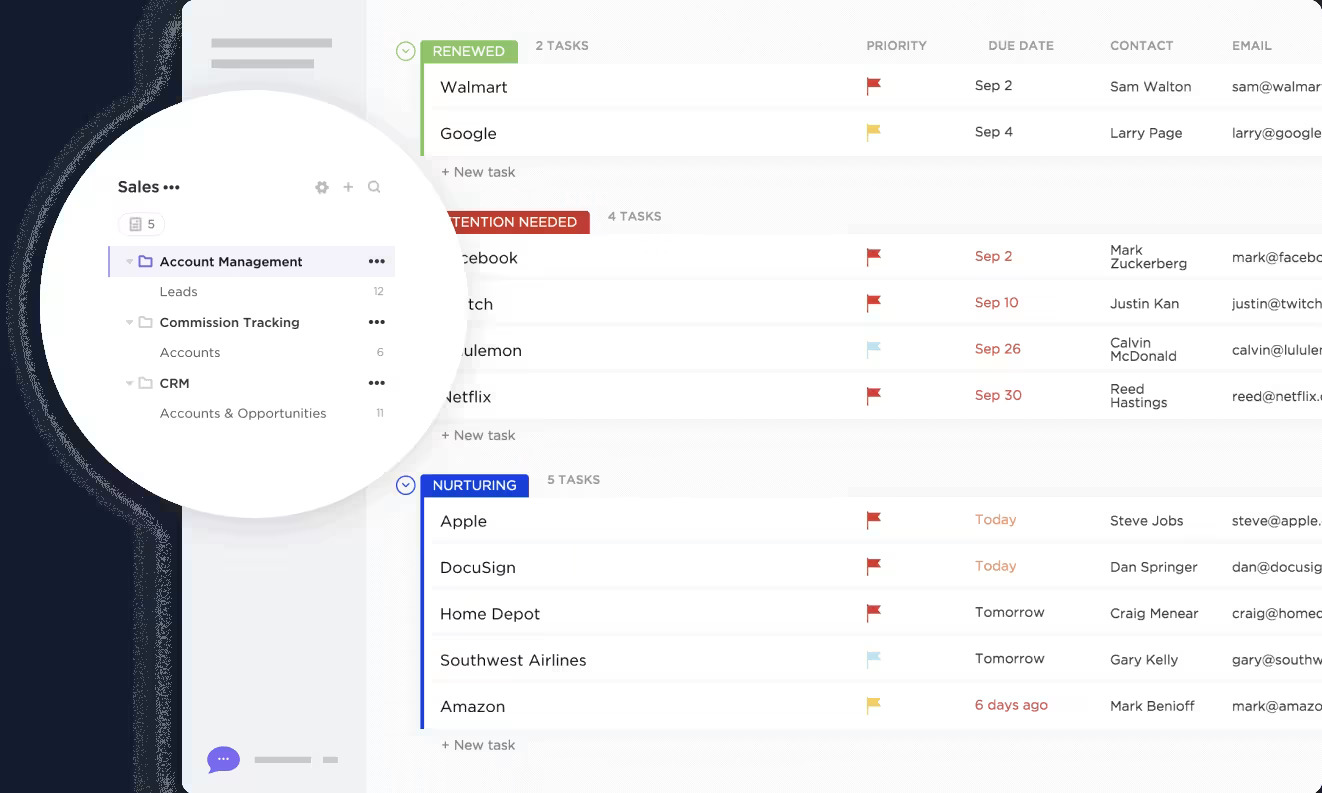Click the Sep 26 overdue date

pos(998,349)
